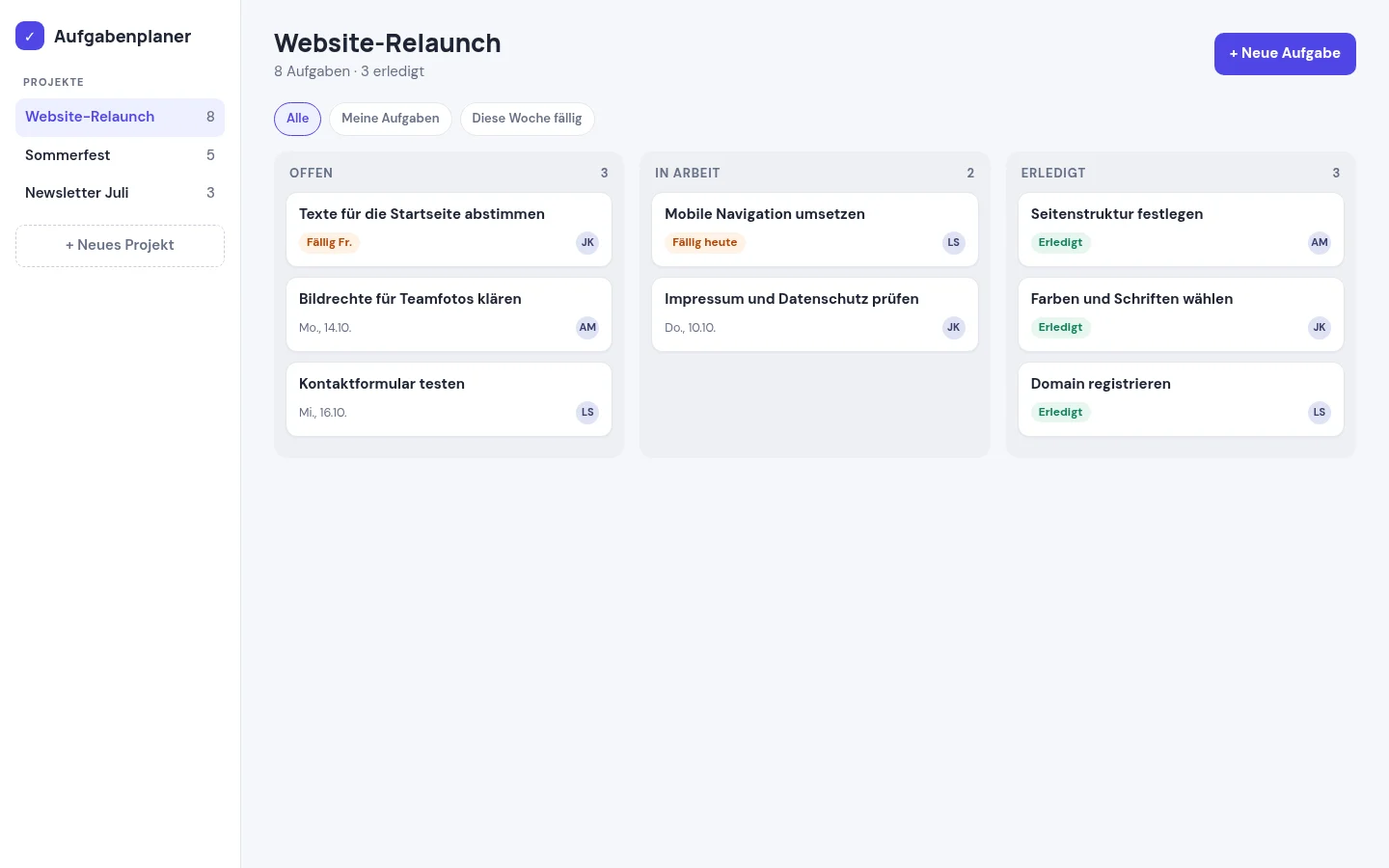Viewport: 1389px width, 868px height.
Task: Open the Website-Relaunch project in sidebar
Action: [120, 117]
